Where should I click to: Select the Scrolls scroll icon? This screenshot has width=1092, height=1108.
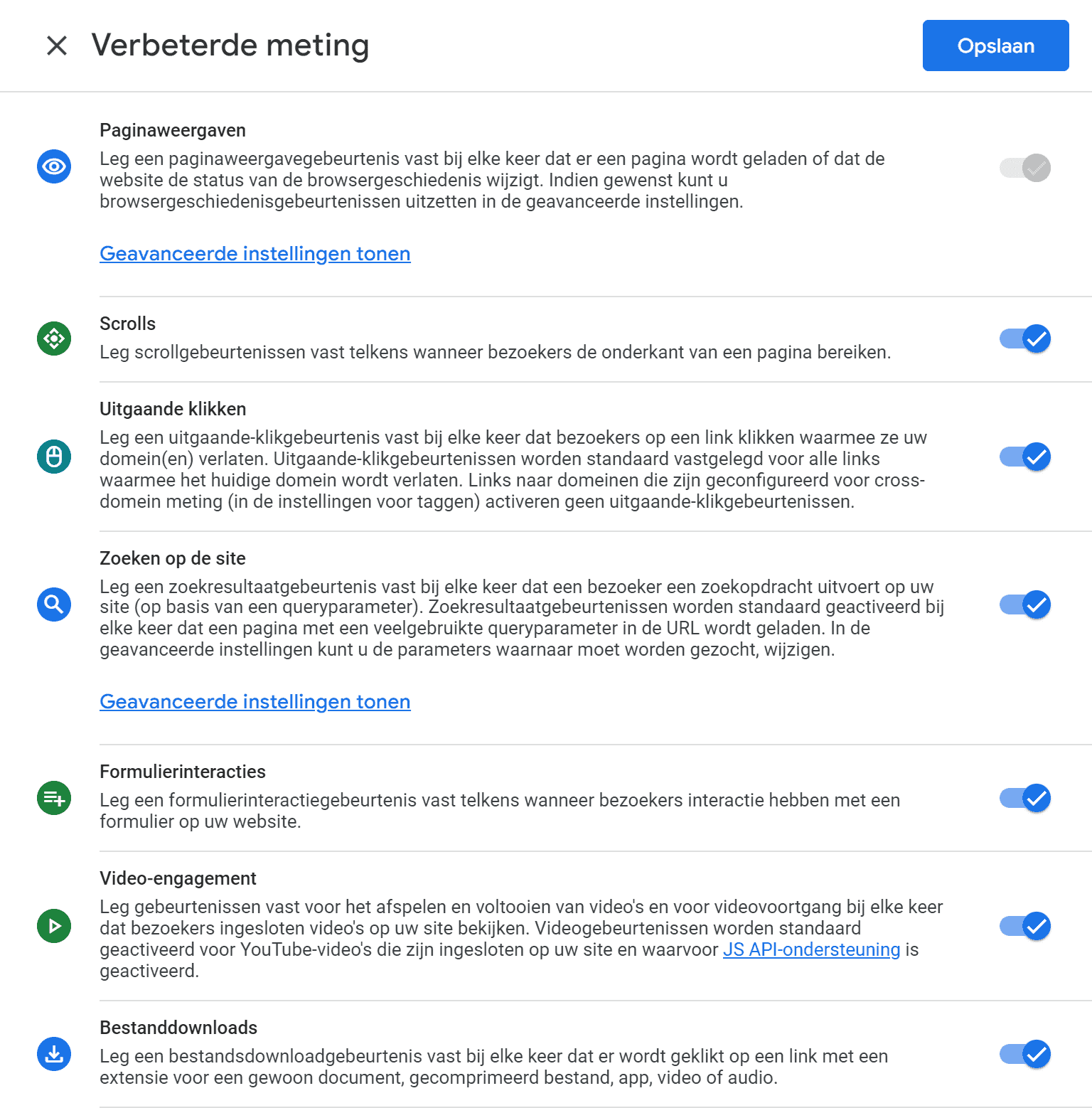(53, 339)
